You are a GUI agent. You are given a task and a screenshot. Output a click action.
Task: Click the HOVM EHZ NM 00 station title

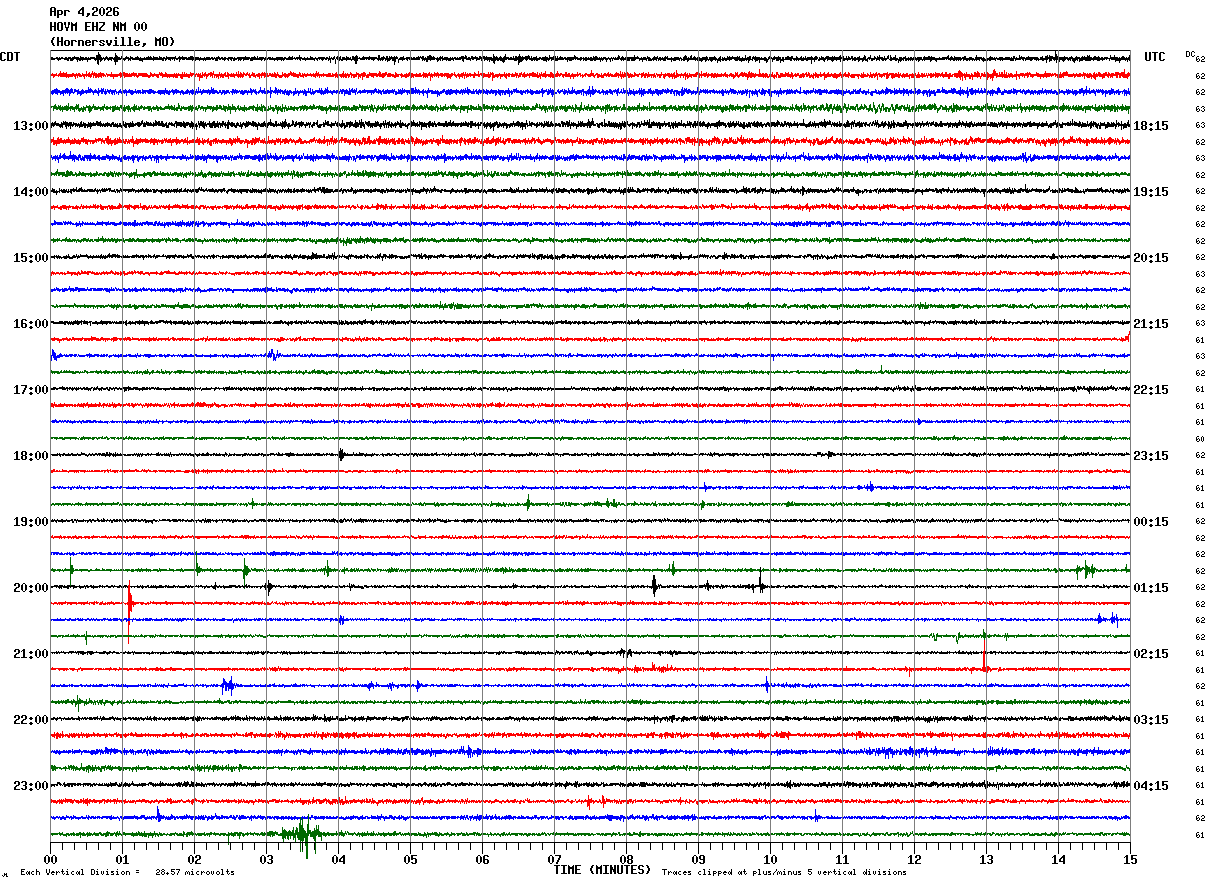click(98, 27)
